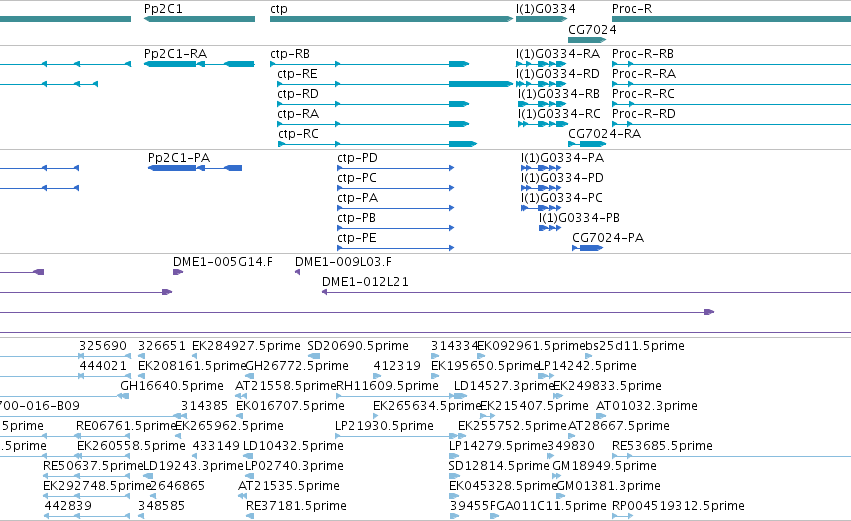Click the l(1)G0334-PD protein label
The width and height of the screenshot is (851, 521).
pos(562,178)
